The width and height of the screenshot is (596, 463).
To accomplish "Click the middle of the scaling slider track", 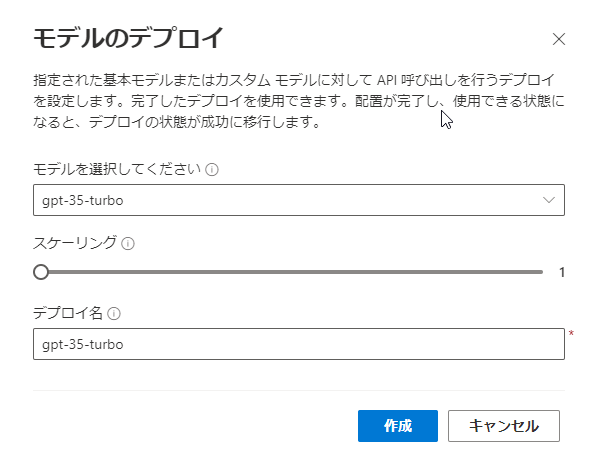I will point(292,272).
